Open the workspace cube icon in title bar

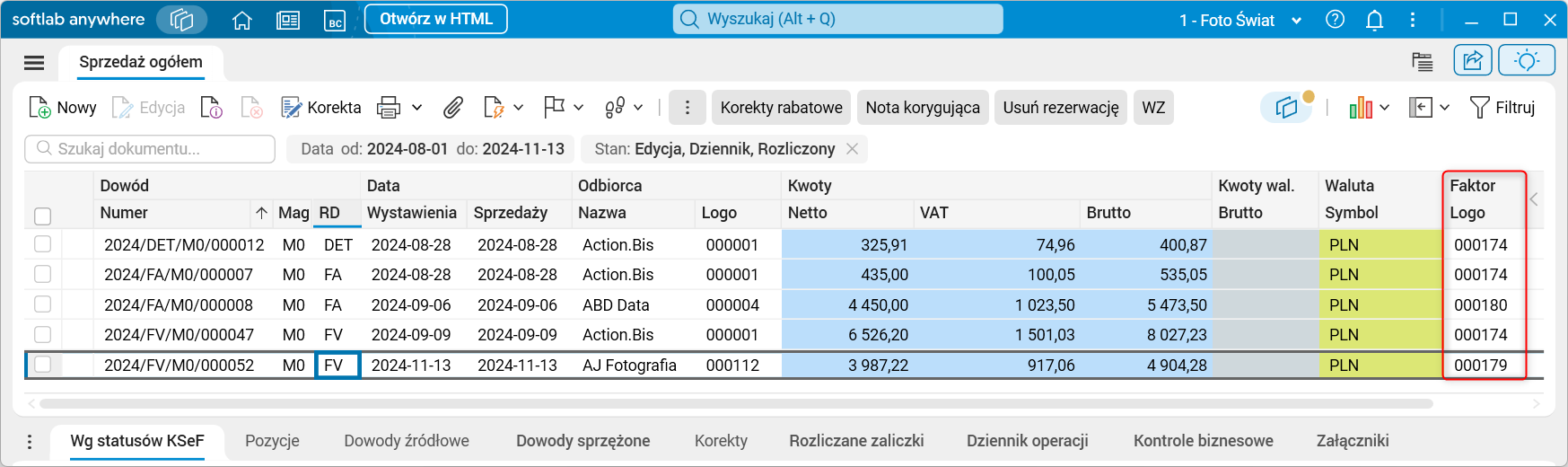click(181, 20)
